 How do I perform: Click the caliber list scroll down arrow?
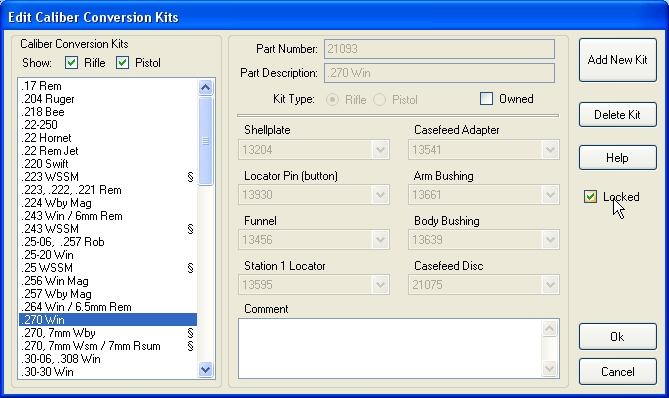pyautogui.click(x=205, y=369)
